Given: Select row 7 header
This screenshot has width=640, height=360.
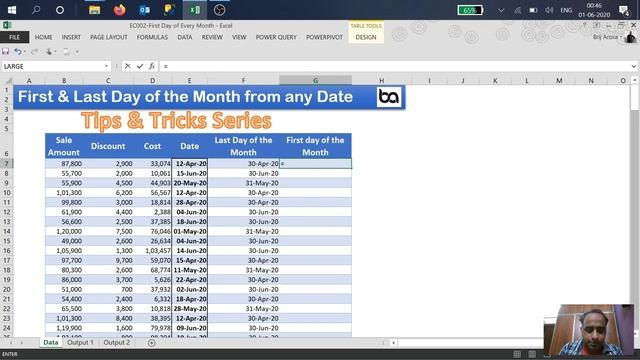Looking at the screenshot, I should [x=7, y=164].
